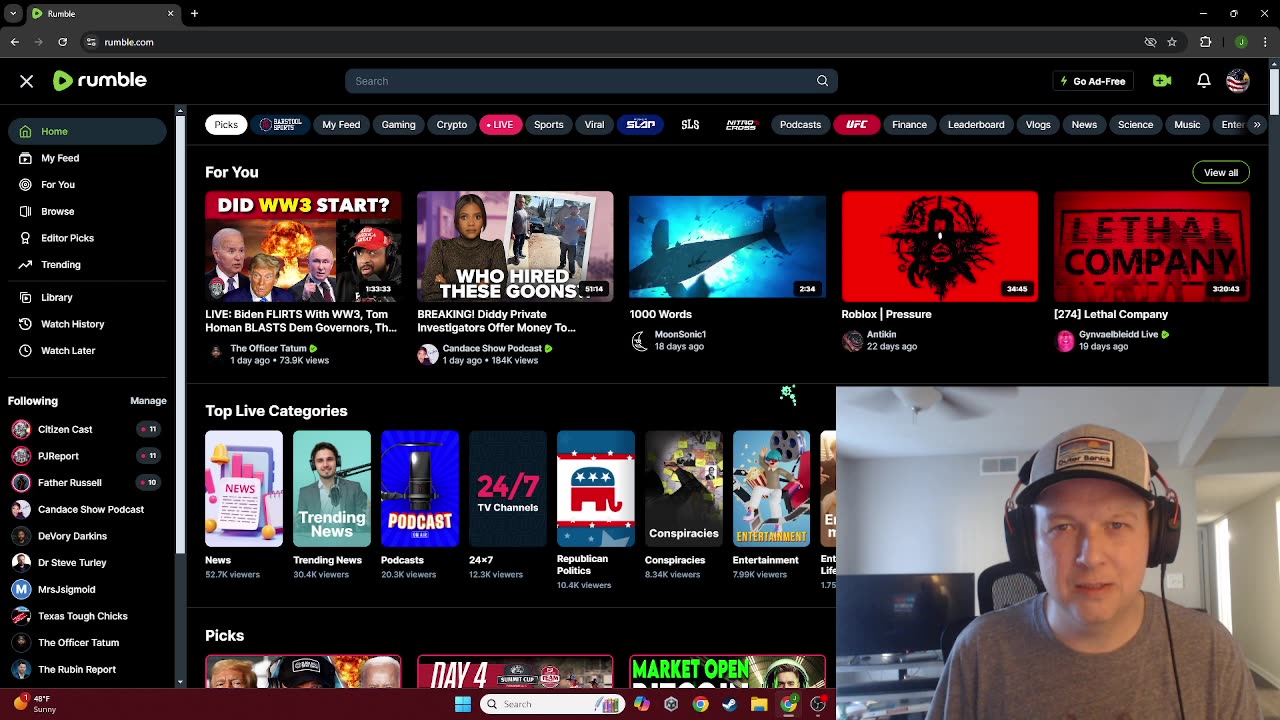Select the Finance category chip

click(909, 125)
